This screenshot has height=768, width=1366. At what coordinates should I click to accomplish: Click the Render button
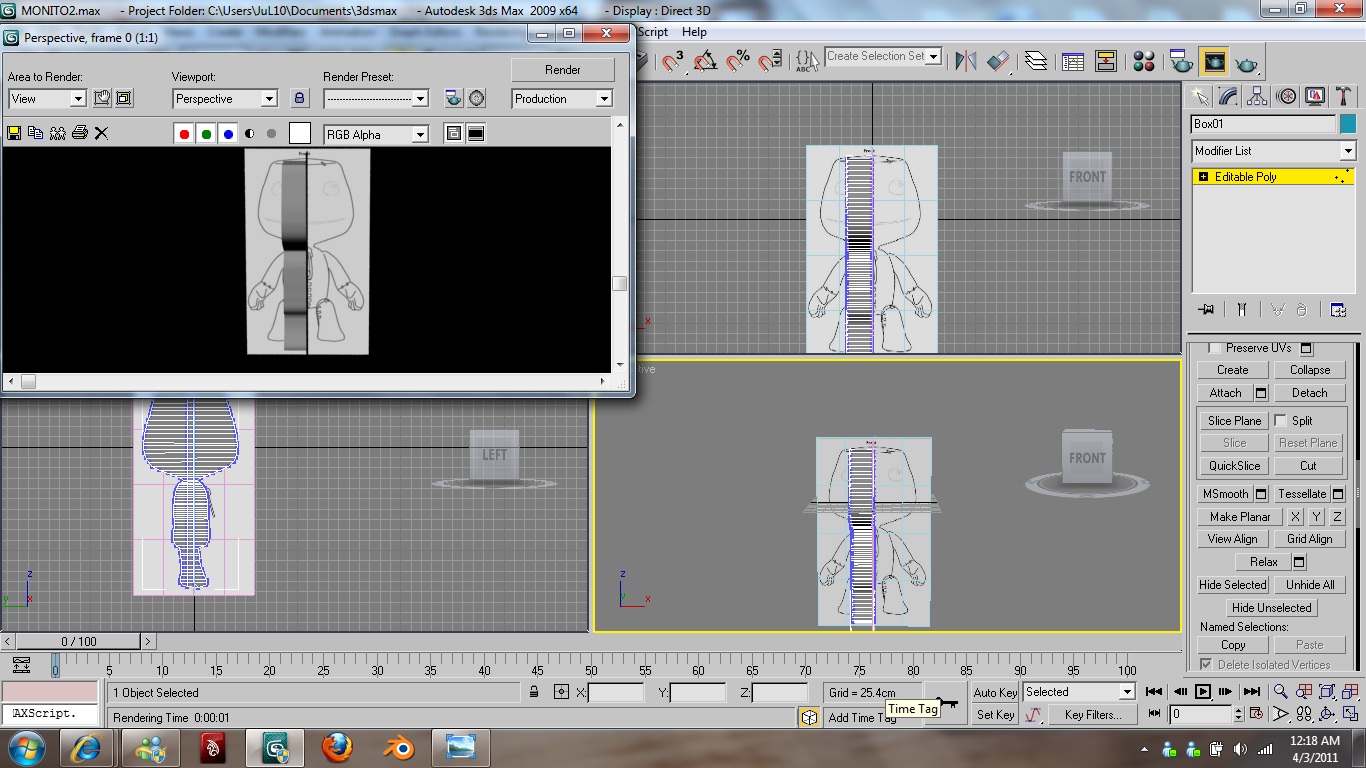click(x=563, y=70)
